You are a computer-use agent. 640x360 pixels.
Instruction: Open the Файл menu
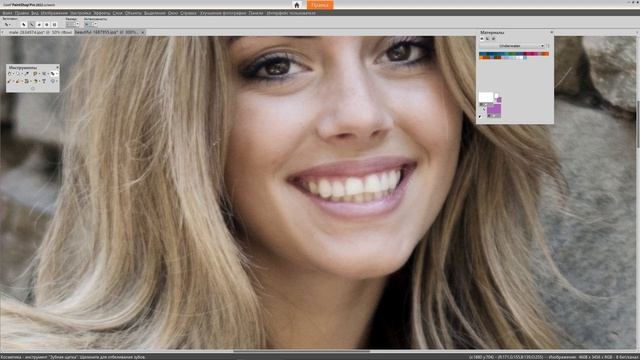coord(7,13)
